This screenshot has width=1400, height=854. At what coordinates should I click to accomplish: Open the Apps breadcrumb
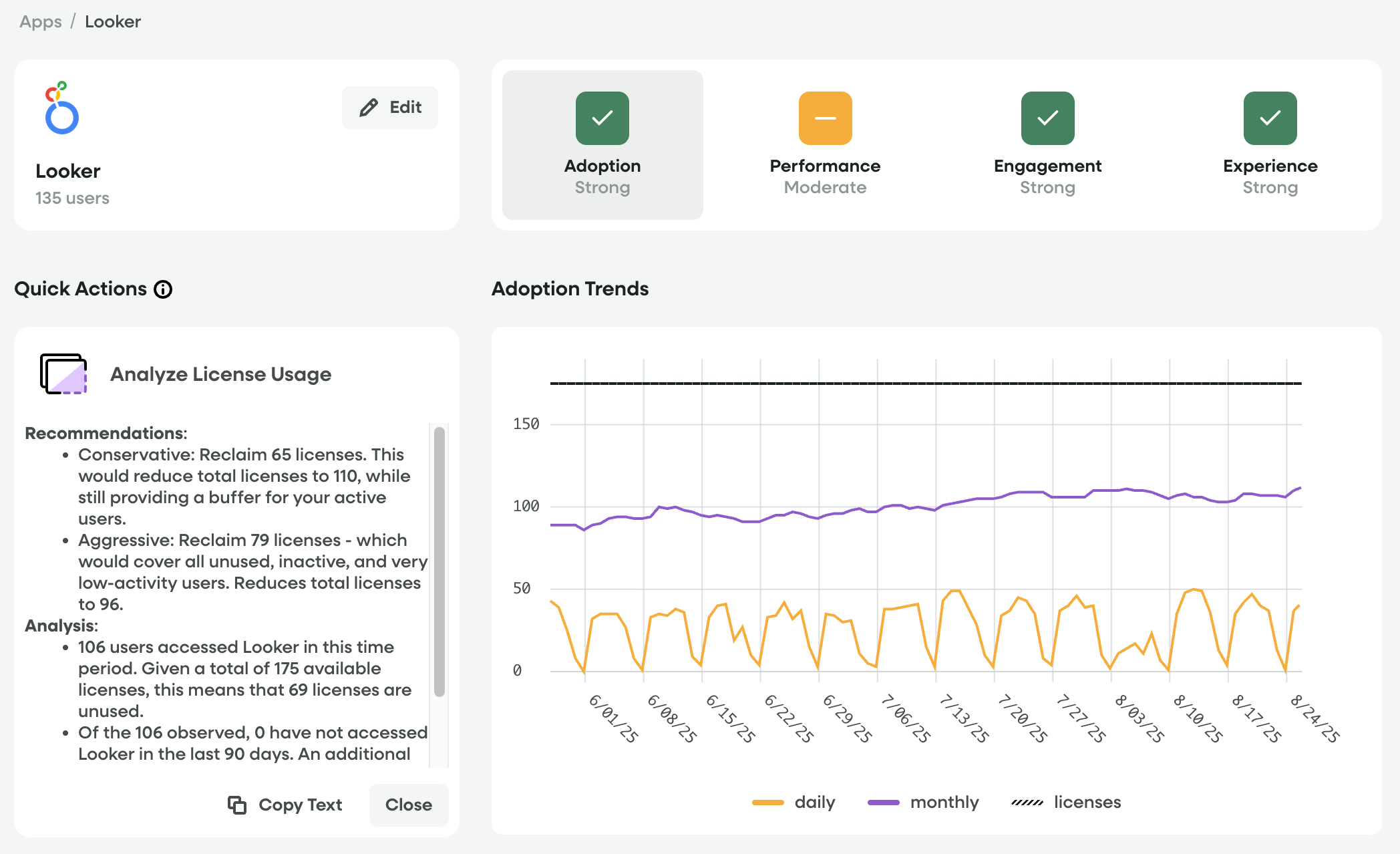coord(39,21)
